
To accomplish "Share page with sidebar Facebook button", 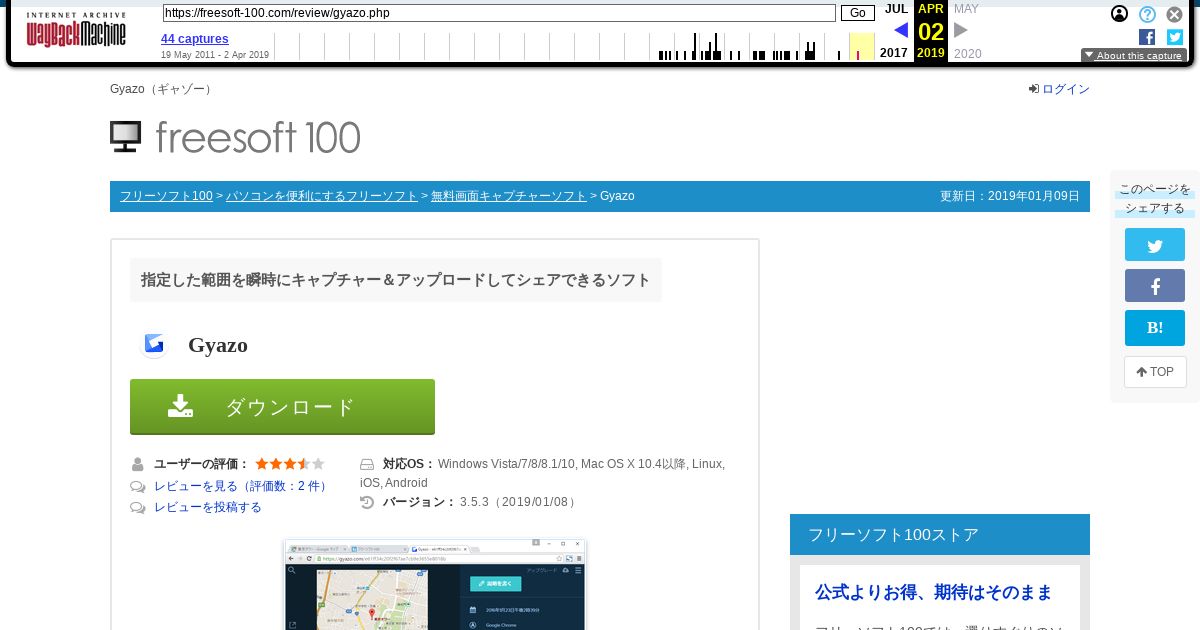I will (x=1155, y=286).
